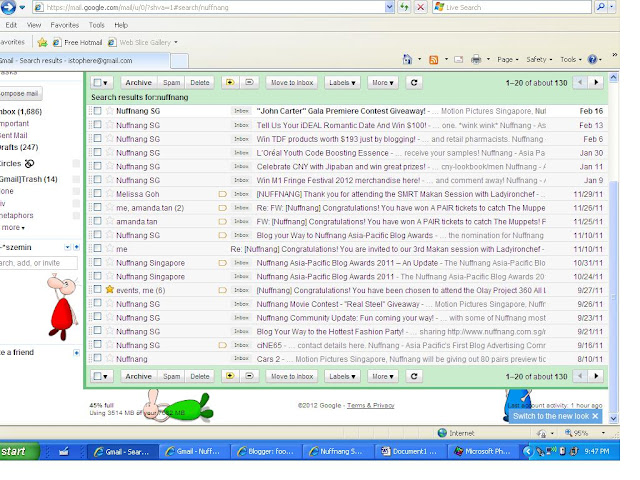Tick checkbox for L'Oréal Youth Code email

click(97, 152)
